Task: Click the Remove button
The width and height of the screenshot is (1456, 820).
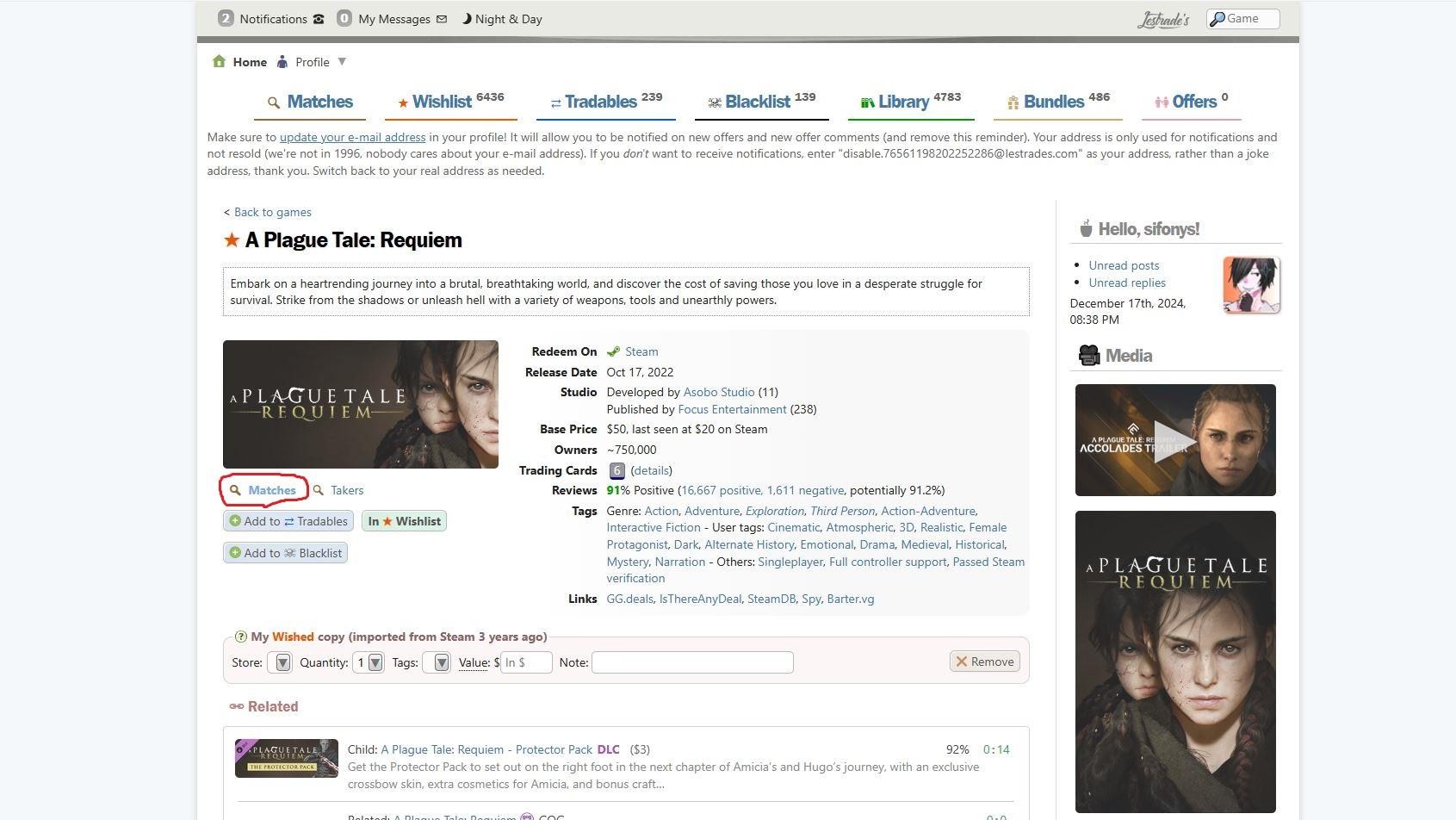Action: point(984,662)
